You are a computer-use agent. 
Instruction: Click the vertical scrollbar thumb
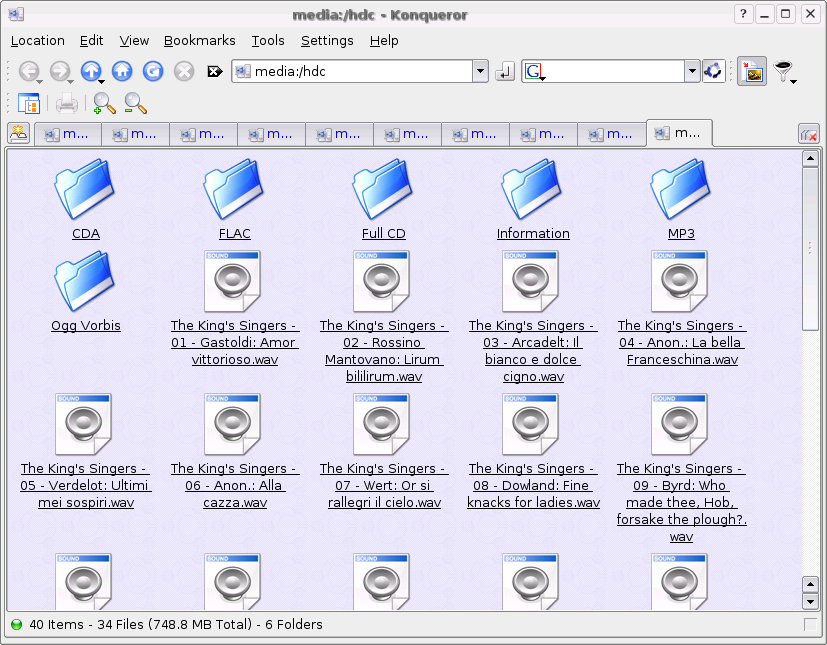click(810, 249)
